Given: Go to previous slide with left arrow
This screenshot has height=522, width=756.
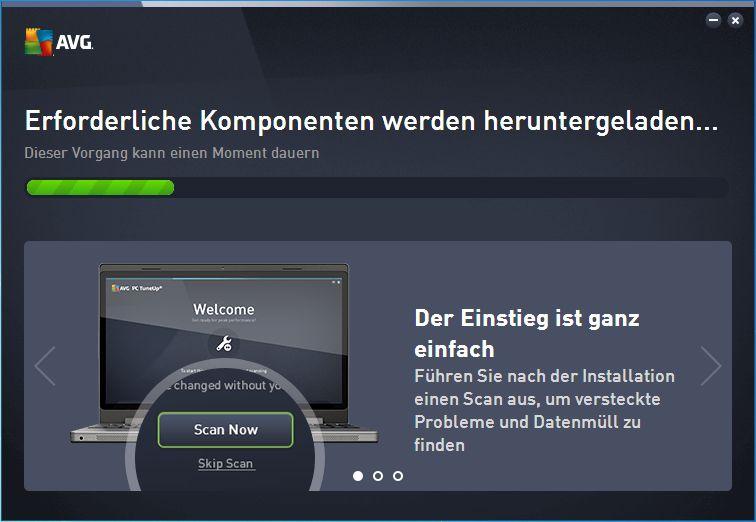Looking at the screenshot, I should 45,366.
